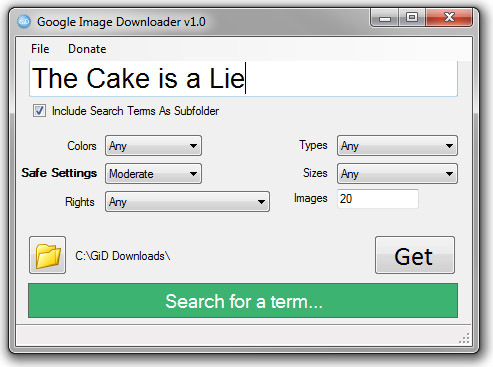Click the 'Safe Settings' label

coord(59,173)
